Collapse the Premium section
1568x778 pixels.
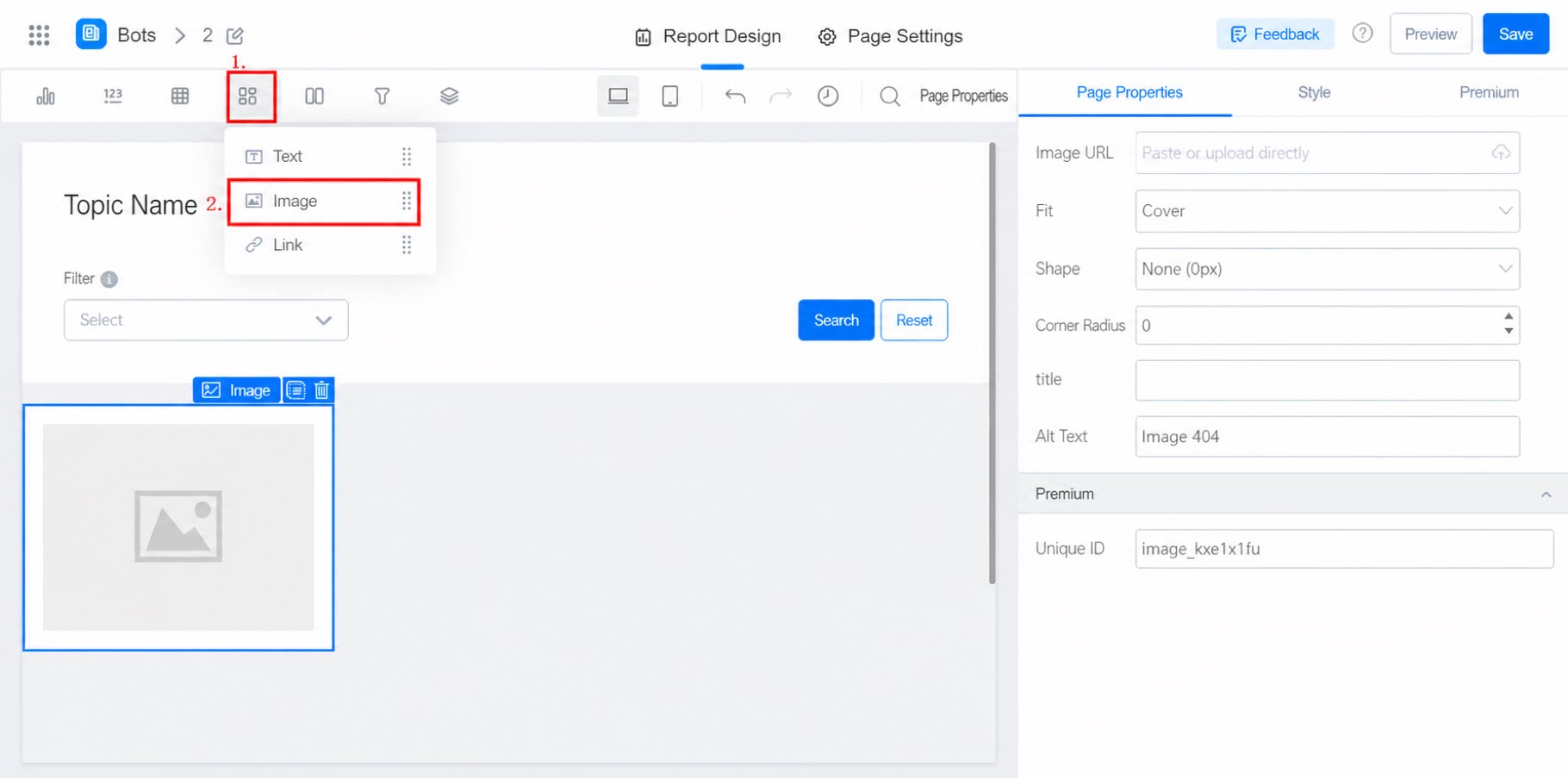pos(1546,495)
